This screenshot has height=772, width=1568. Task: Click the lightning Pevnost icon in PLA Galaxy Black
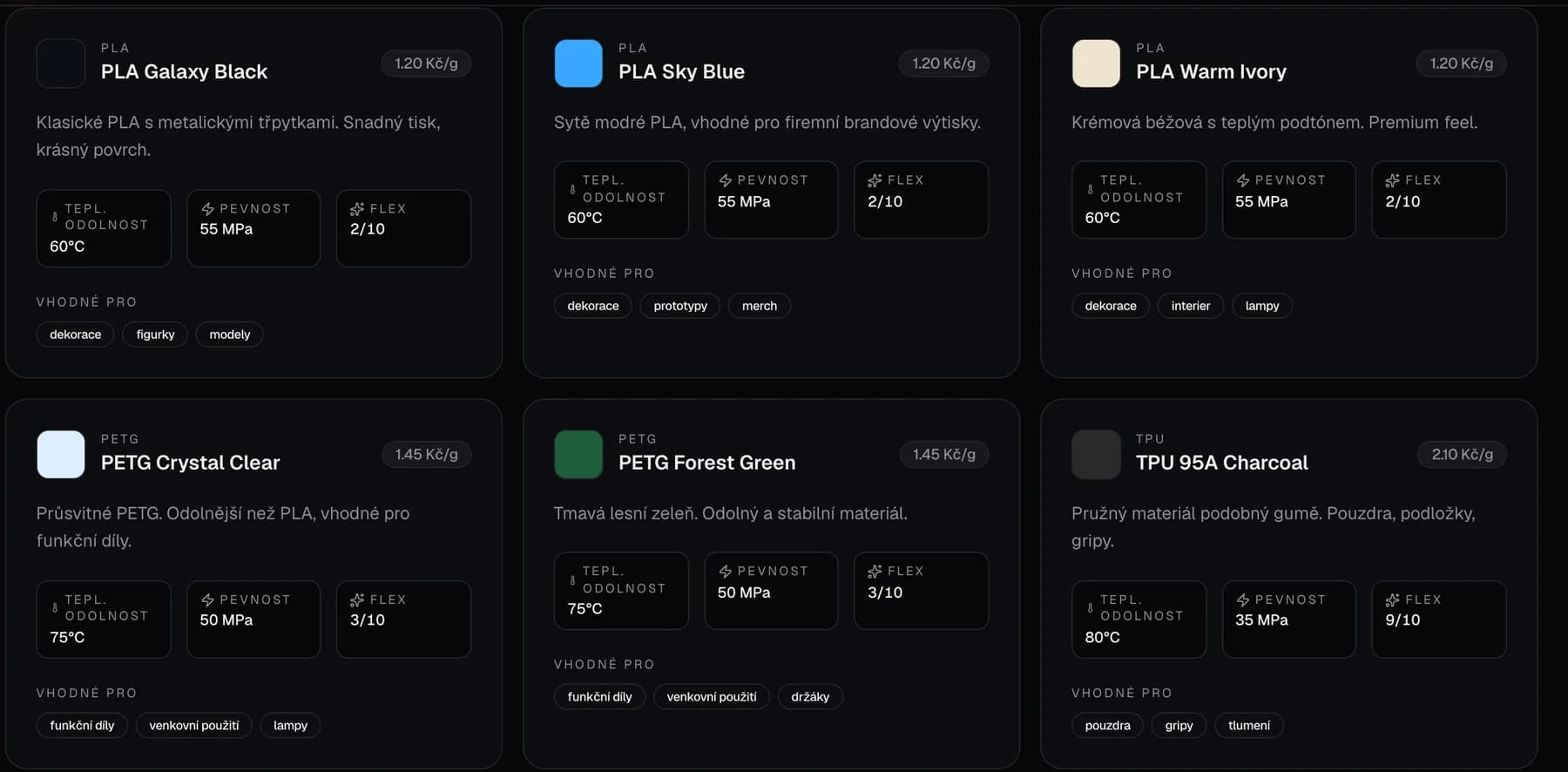point(207,209)
